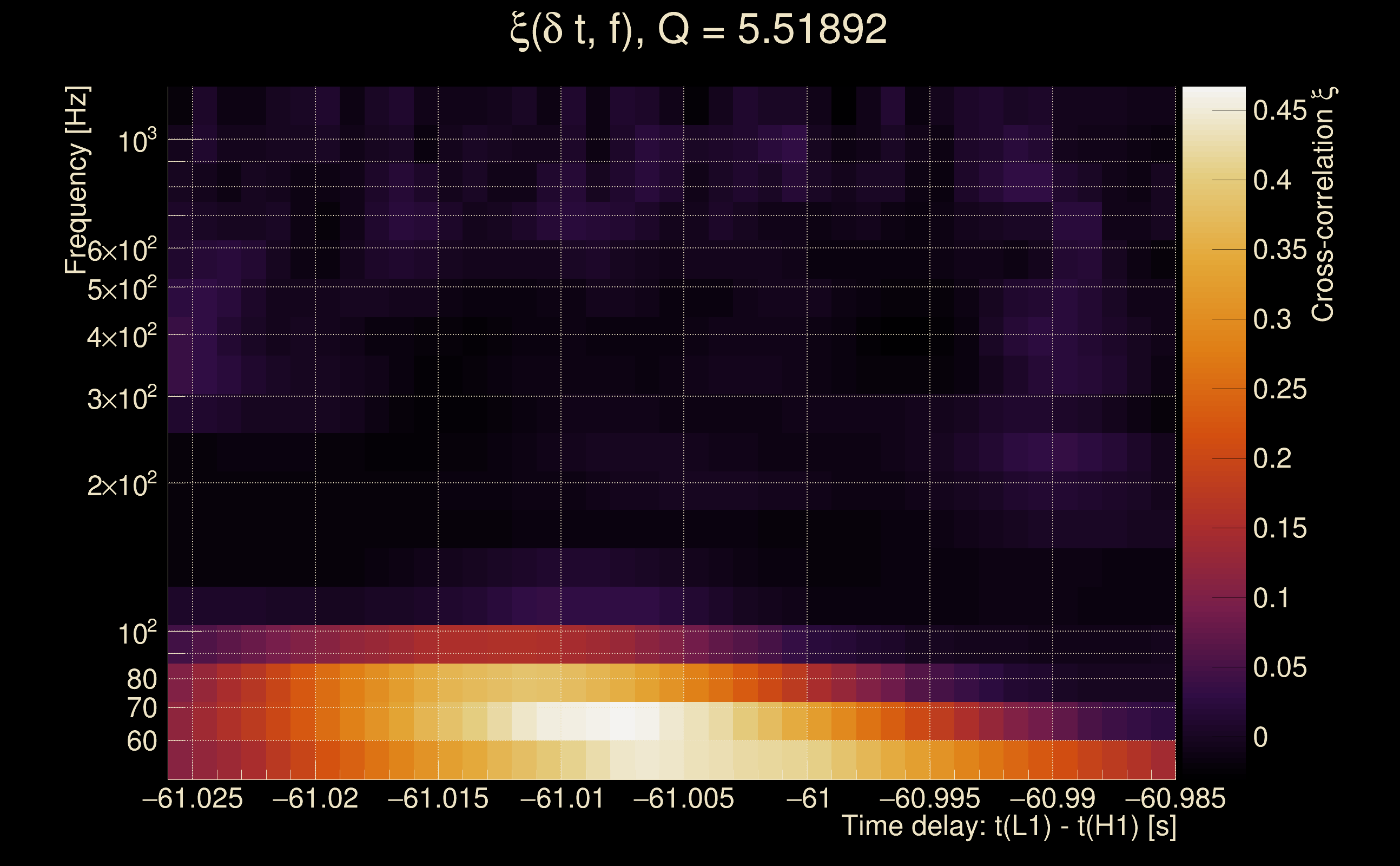Screen dimensions: 1400x866
Task: Click the Time delay x-axis label
Action: (x=1008, y=826)
